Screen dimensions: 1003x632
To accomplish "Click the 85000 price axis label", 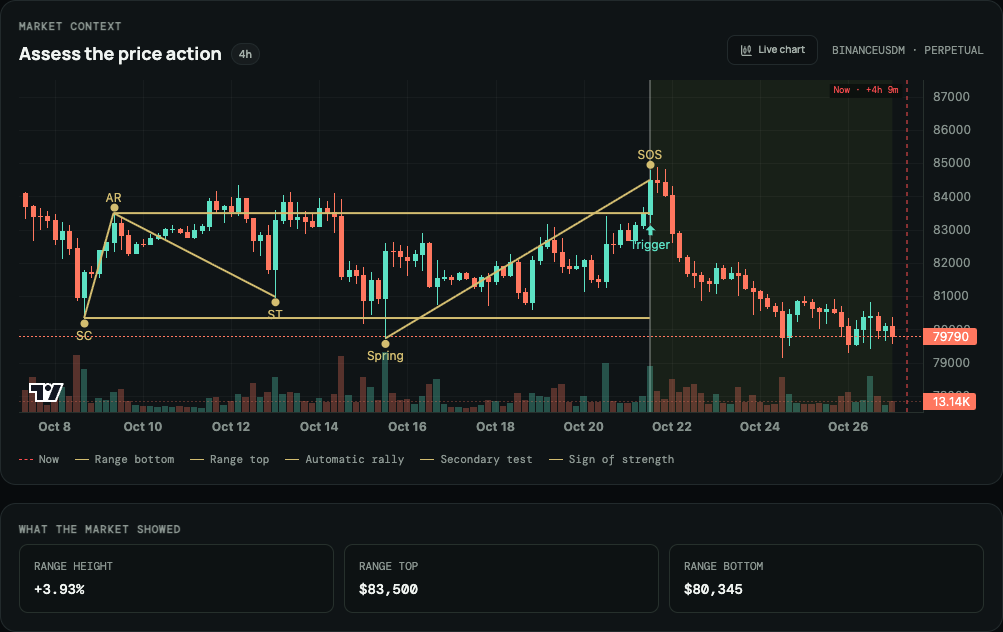I will tap(951, 162).
